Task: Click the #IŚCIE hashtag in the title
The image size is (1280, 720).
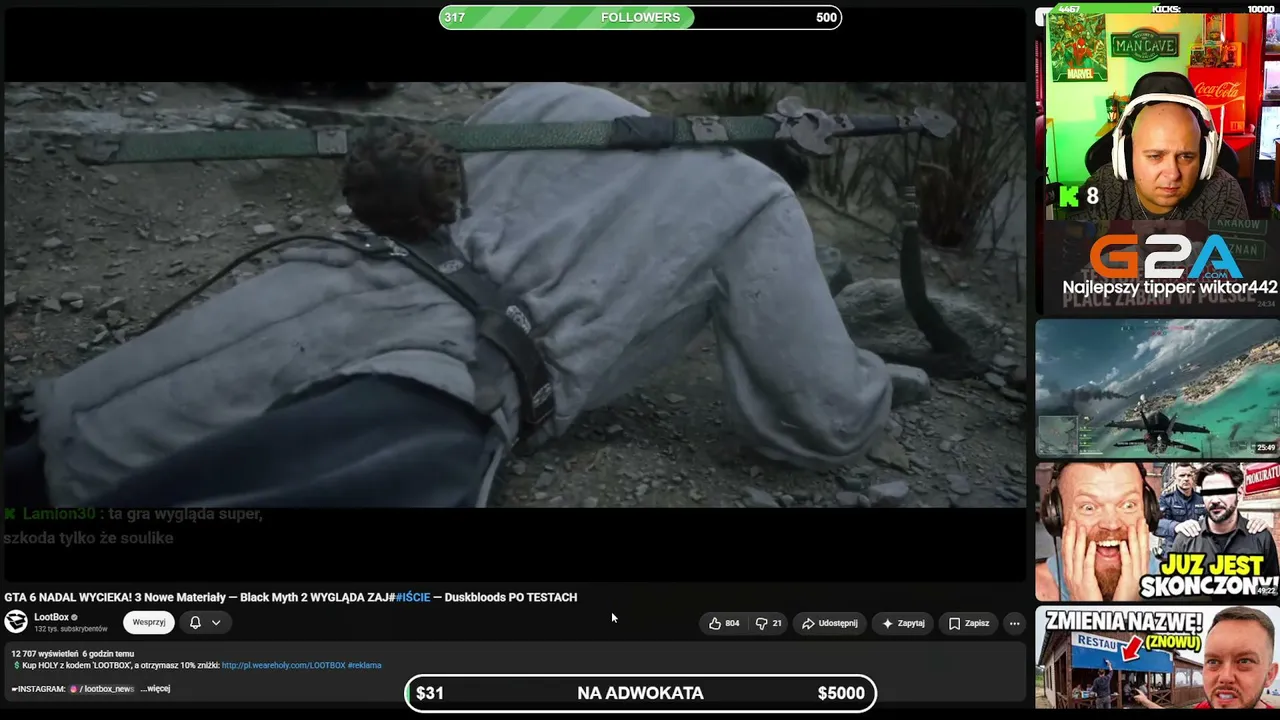Action: coord(412,597)
